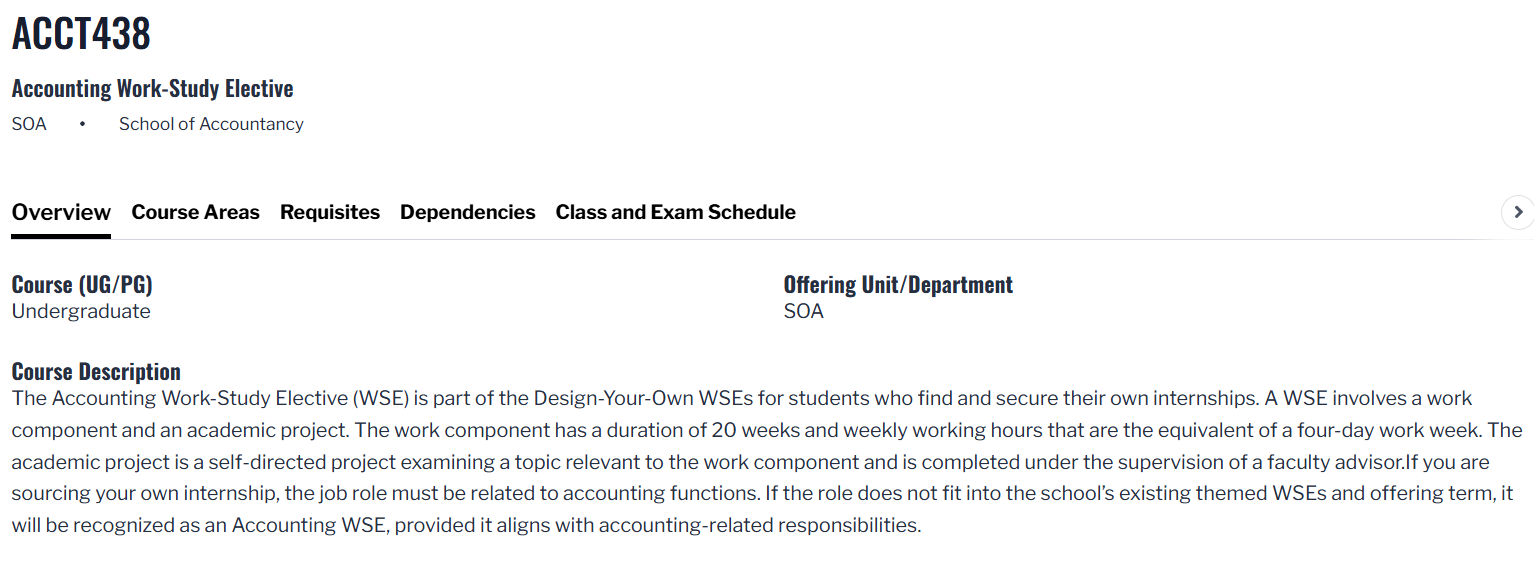The height and width of the screenshot is (565, 1534).
Task: Click the Accounting Work-Study Elective title
Action: (152, 88)
